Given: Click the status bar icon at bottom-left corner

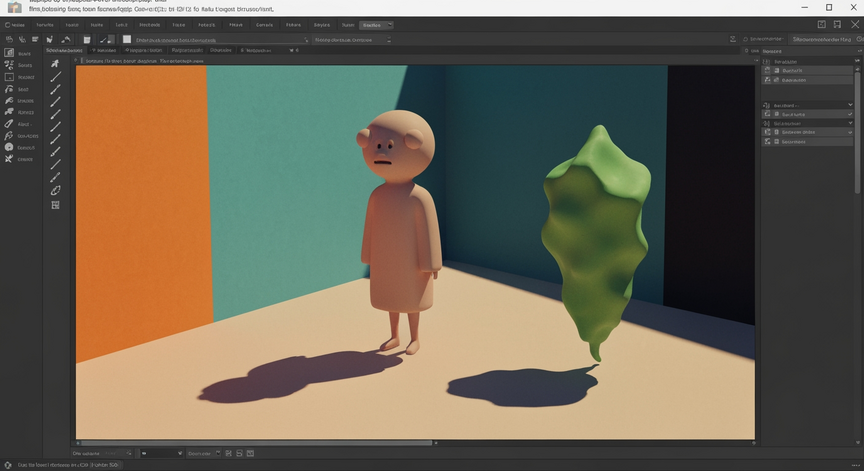Looking at the screenshot, I should coord(8,465).
